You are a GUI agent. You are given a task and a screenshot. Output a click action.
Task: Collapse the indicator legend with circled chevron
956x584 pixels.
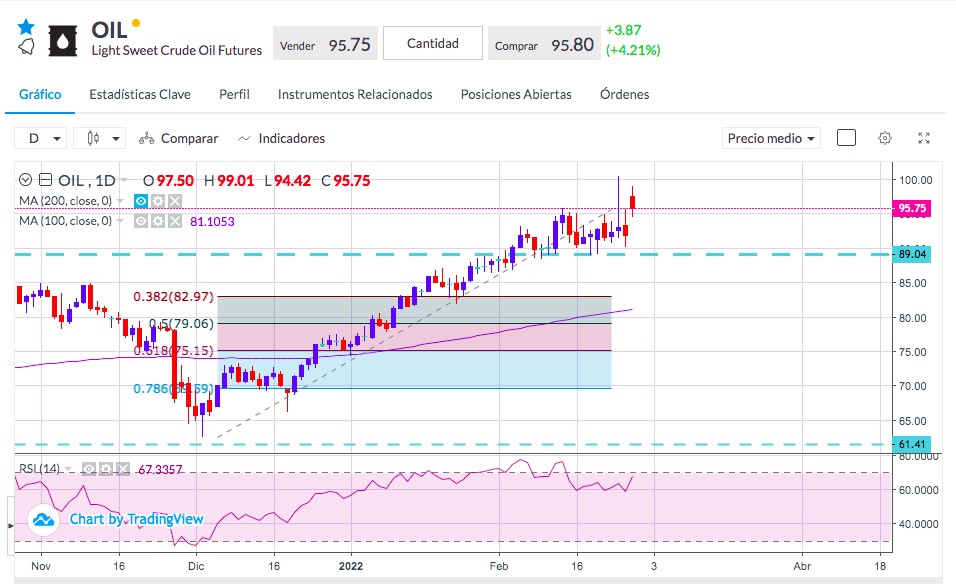pyautogui.click(x=25, y=180)
